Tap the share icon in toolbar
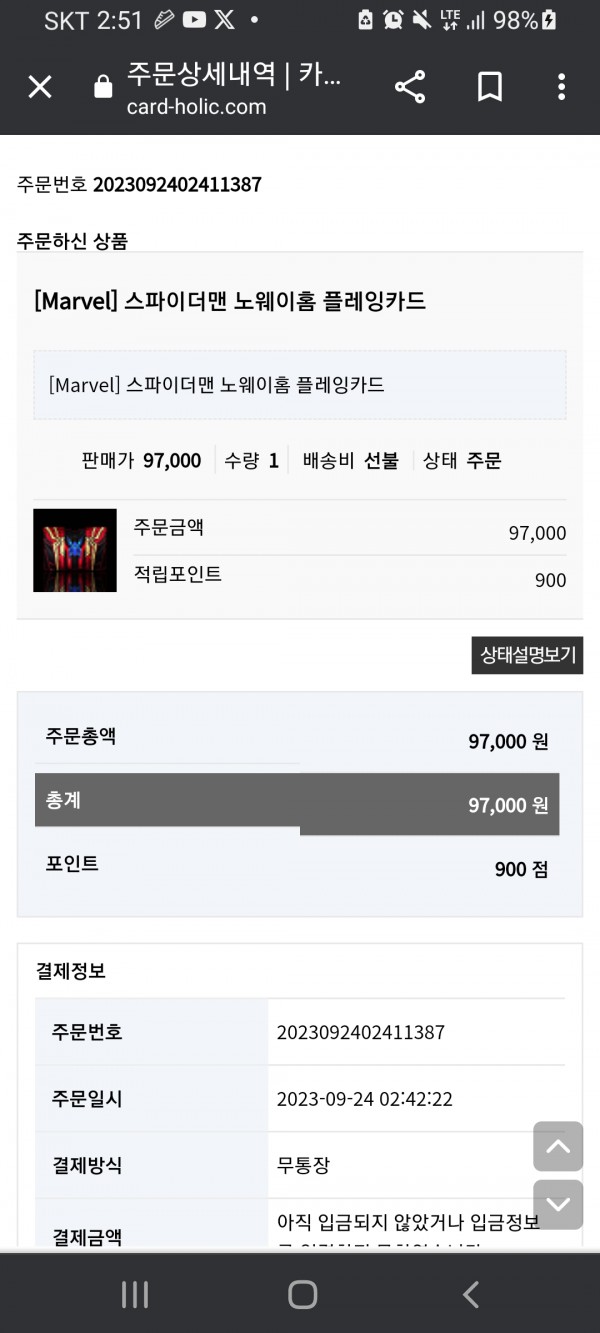 (x=410, y=88)
